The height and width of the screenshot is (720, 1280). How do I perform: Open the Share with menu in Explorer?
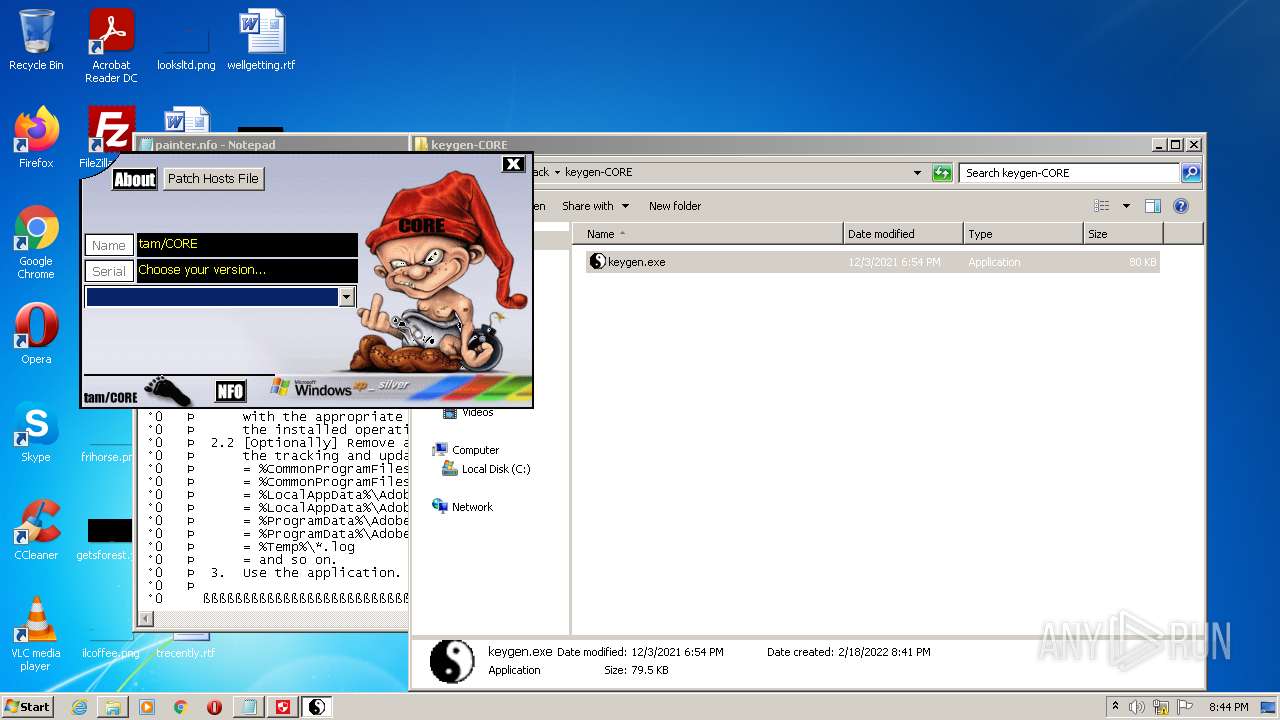click(x=595, y=206)
